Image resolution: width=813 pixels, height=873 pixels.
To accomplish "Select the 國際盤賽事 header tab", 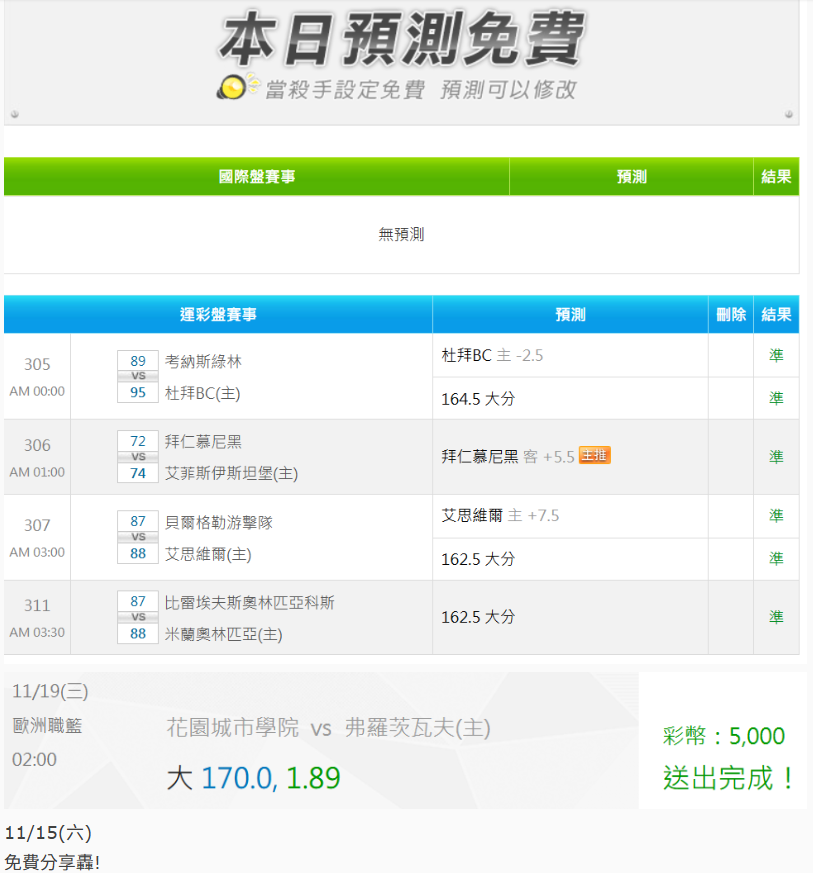I will [x=257, y=177].
